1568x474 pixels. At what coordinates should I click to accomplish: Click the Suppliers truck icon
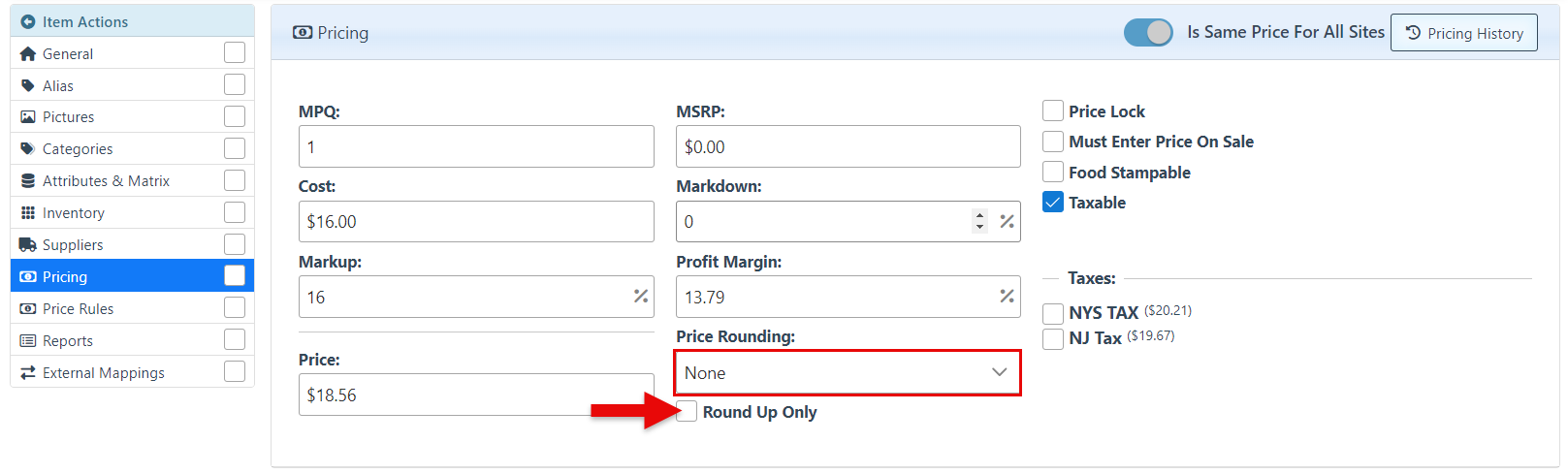click(x=28, y=245)
